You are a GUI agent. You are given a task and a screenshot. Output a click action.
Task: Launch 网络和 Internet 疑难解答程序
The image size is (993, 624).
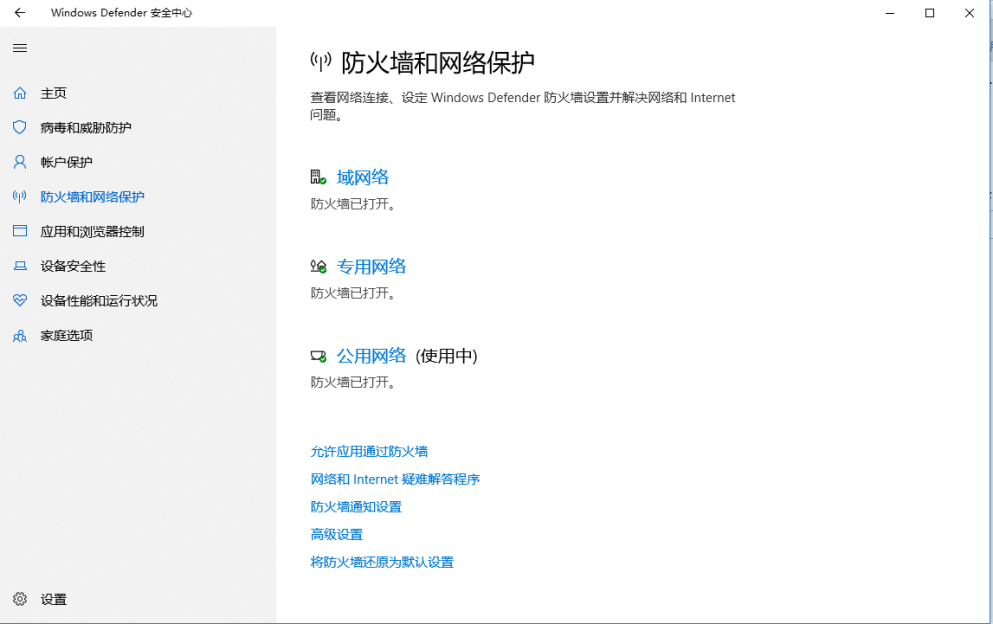[395, 480]
